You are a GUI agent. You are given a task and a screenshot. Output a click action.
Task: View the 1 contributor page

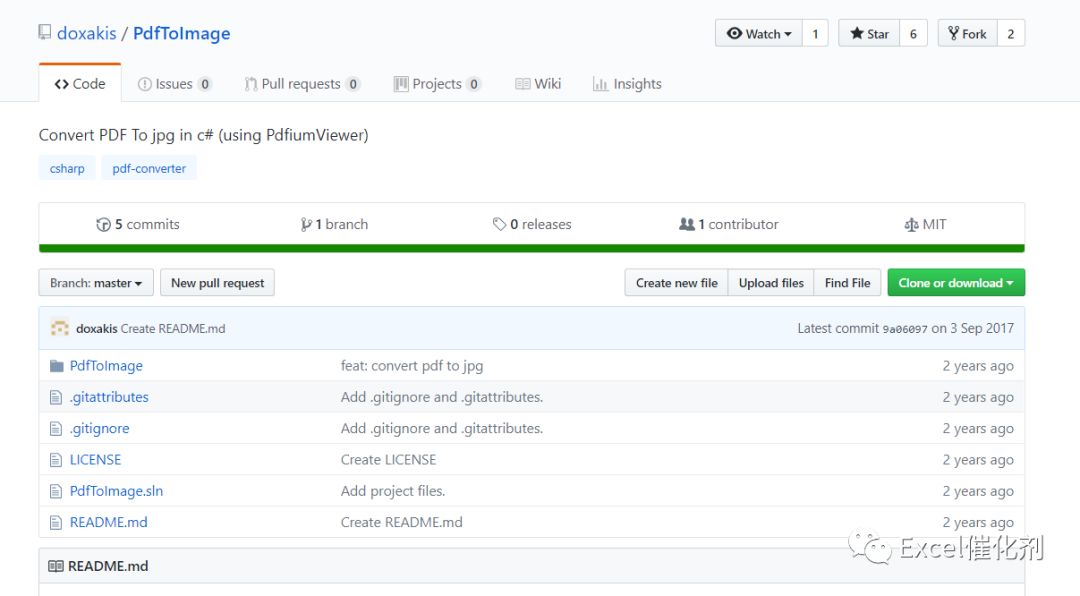coord(729,225)
